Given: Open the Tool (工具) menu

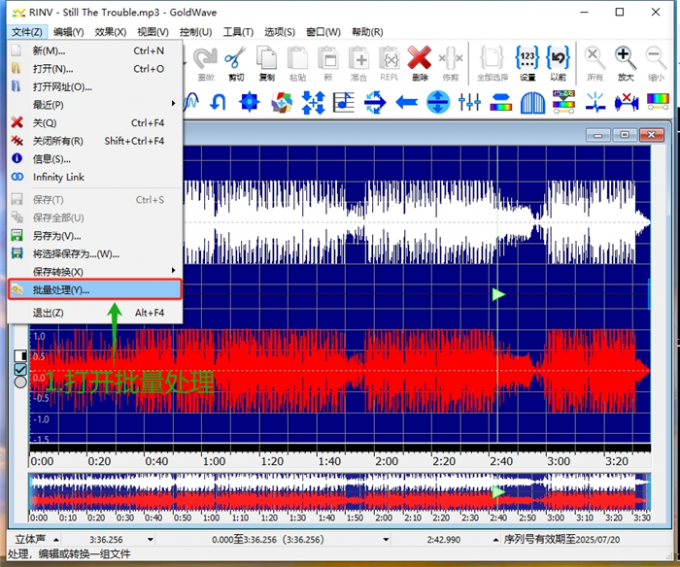Looking at the screenshot, I should pos(238,32).
